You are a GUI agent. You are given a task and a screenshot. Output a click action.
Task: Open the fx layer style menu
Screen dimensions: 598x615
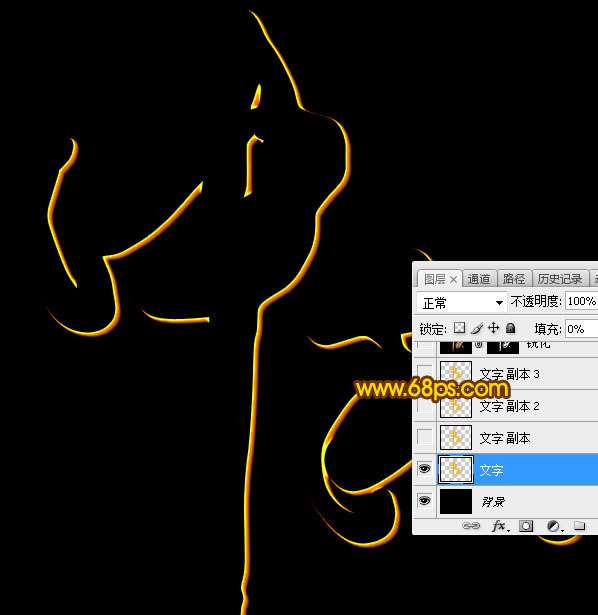(x=500, y=526)
